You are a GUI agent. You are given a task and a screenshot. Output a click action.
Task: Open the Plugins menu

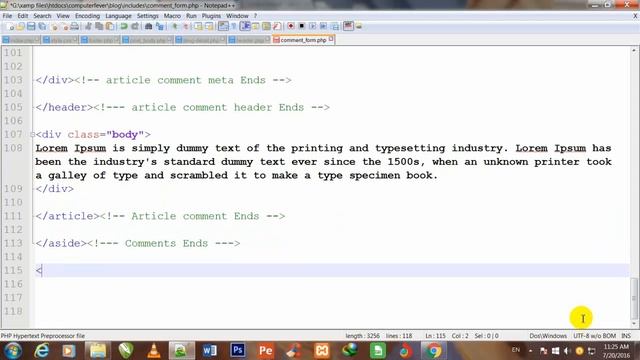click(211, 16)
